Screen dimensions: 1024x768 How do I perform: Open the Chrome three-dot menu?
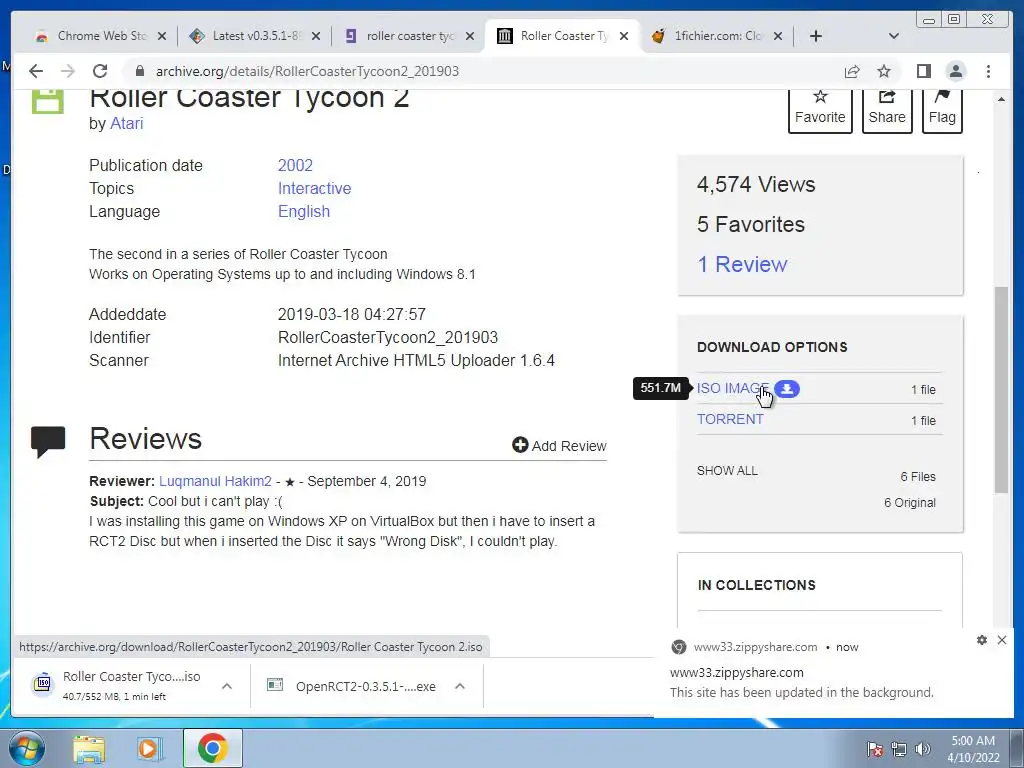[x=988, y=71]
